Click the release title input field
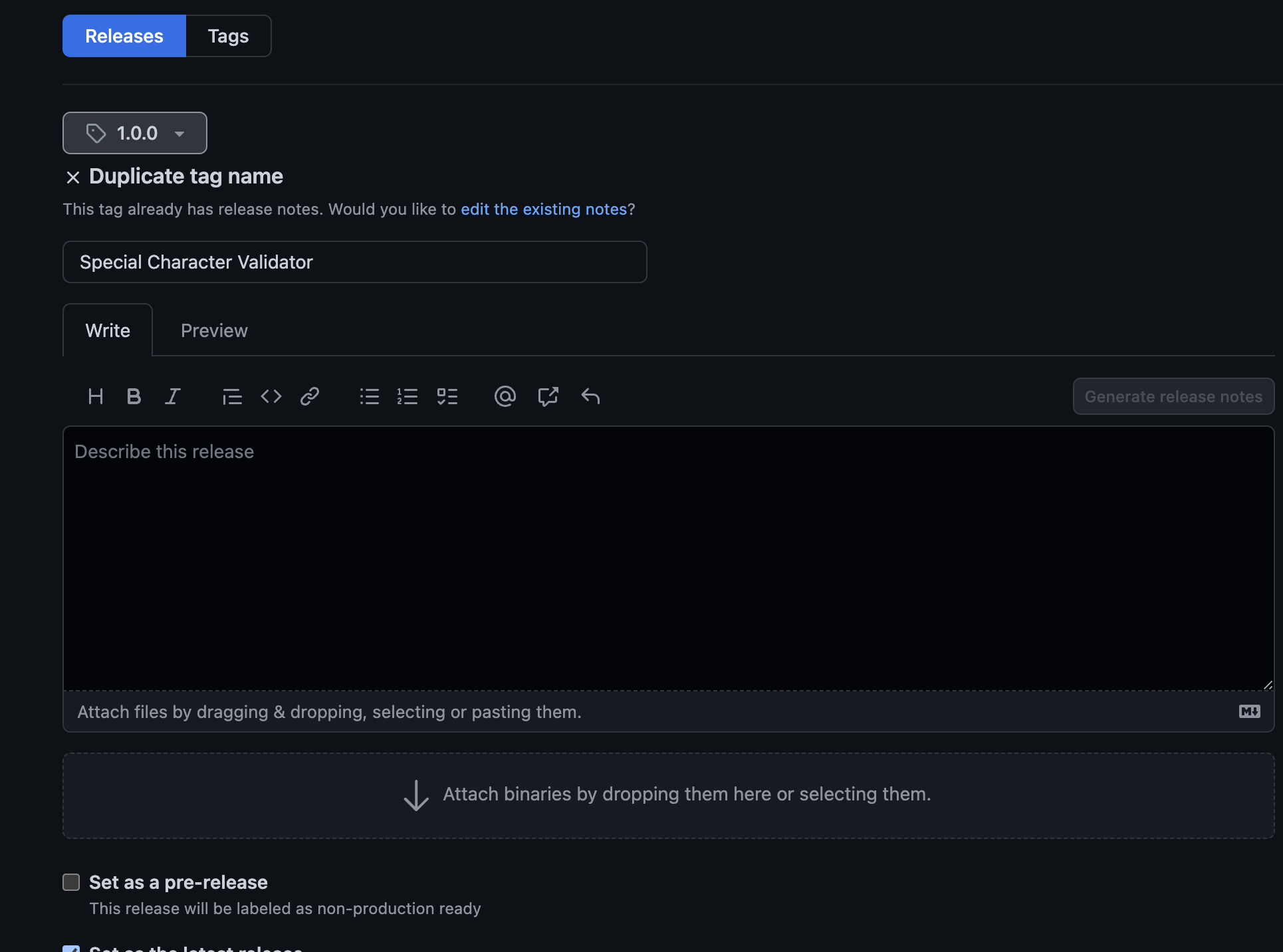Image resolution: width=1283 pixels, height=952 pixels. pos(354,262)
